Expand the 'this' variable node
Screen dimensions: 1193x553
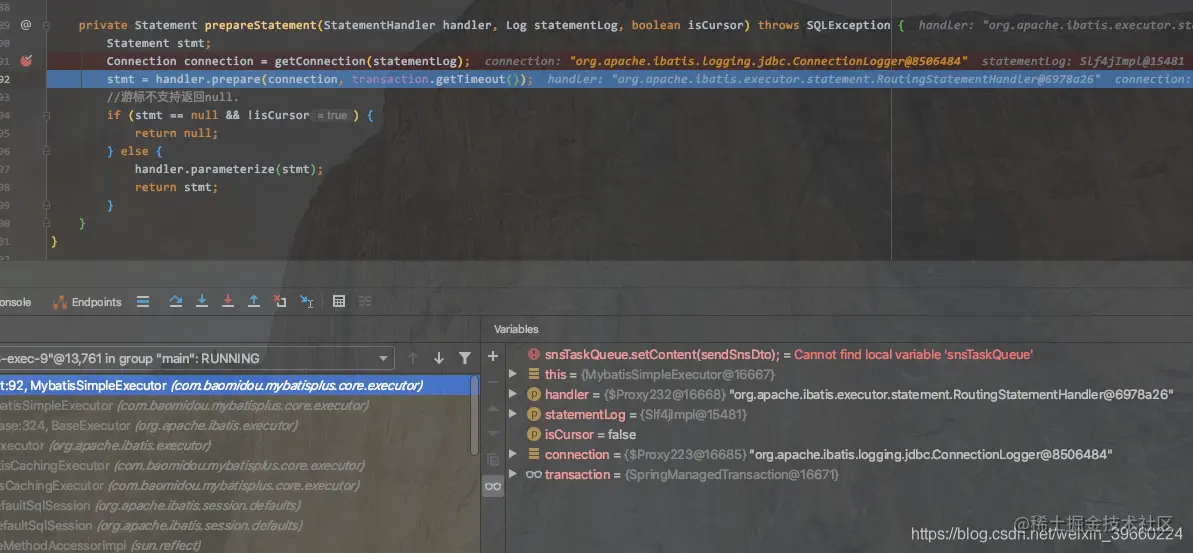tap(513, 374)
